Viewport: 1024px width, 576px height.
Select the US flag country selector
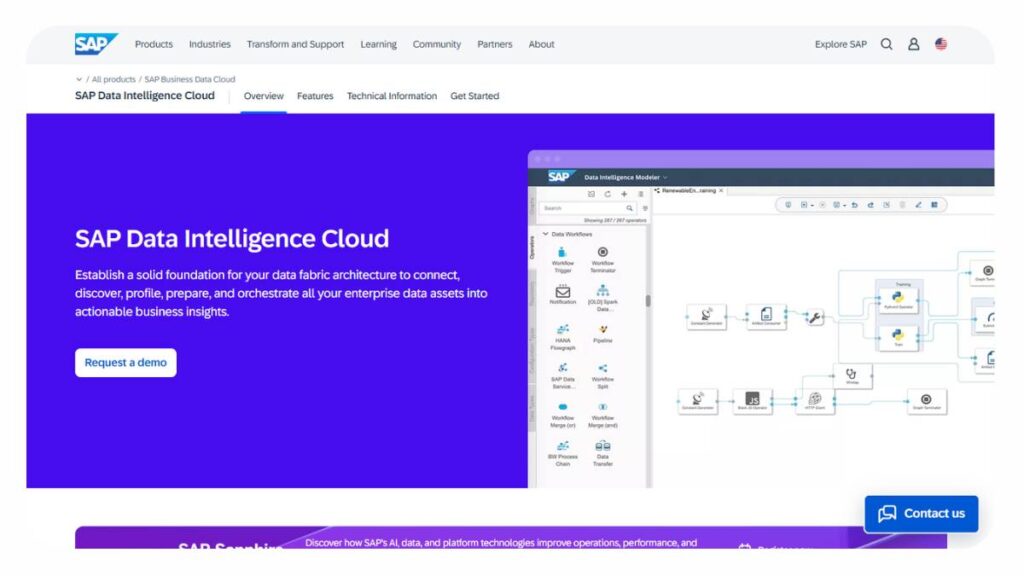click(941, 44)
